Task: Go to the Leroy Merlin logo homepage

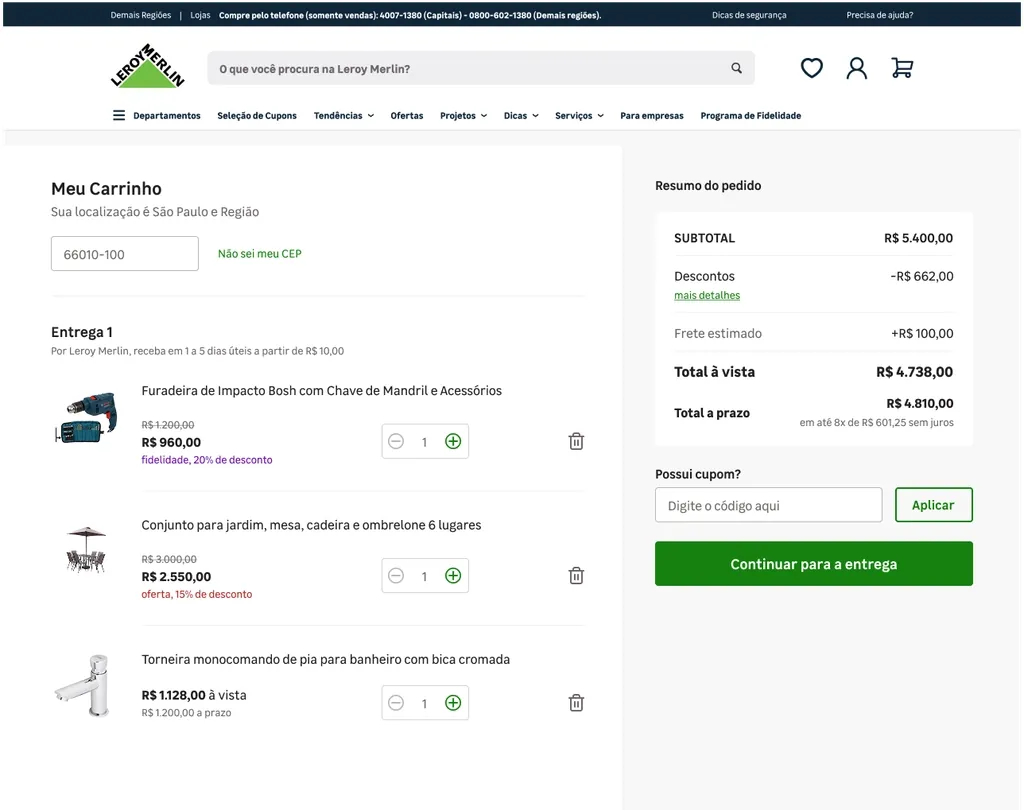Action: coord(148,65)
